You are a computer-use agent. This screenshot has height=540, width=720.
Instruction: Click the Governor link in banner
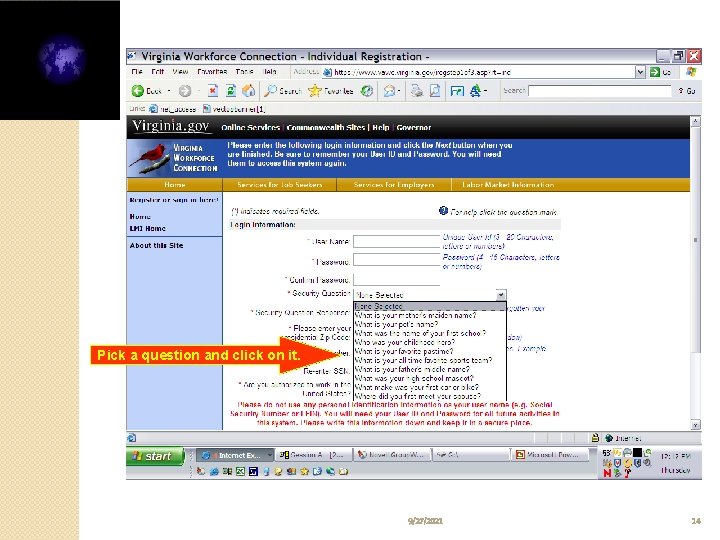[413, 127]
